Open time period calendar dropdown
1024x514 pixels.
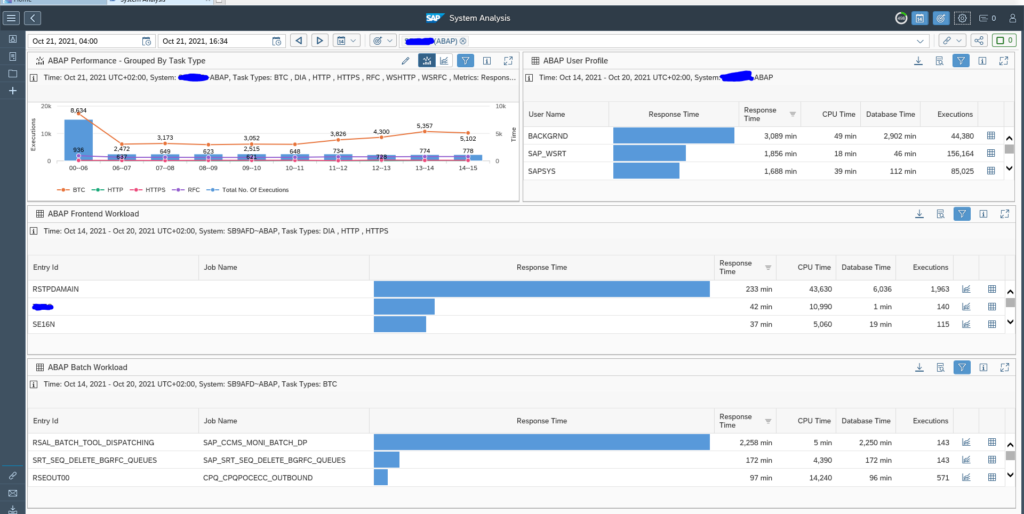(347, 40)
